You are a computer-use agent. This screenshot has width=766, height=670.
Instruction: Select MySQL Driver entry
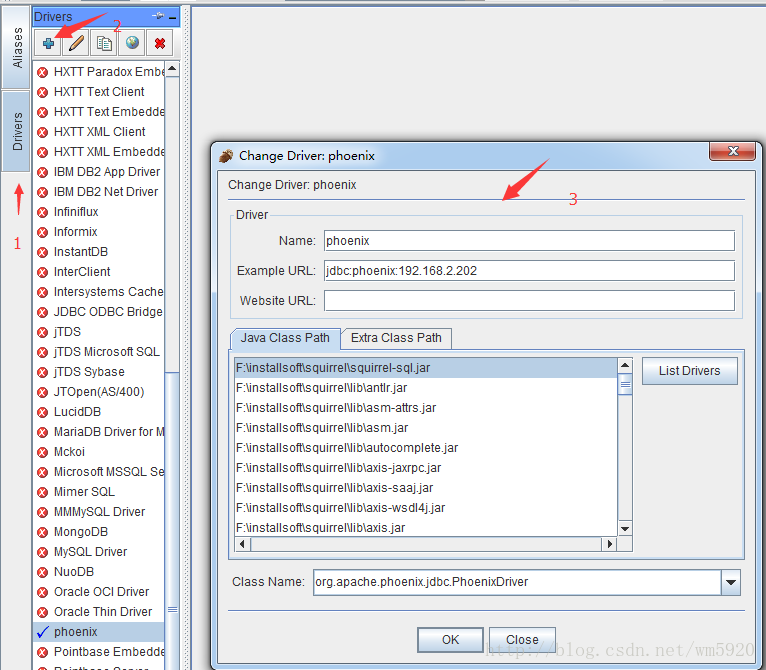click(99, 552)
